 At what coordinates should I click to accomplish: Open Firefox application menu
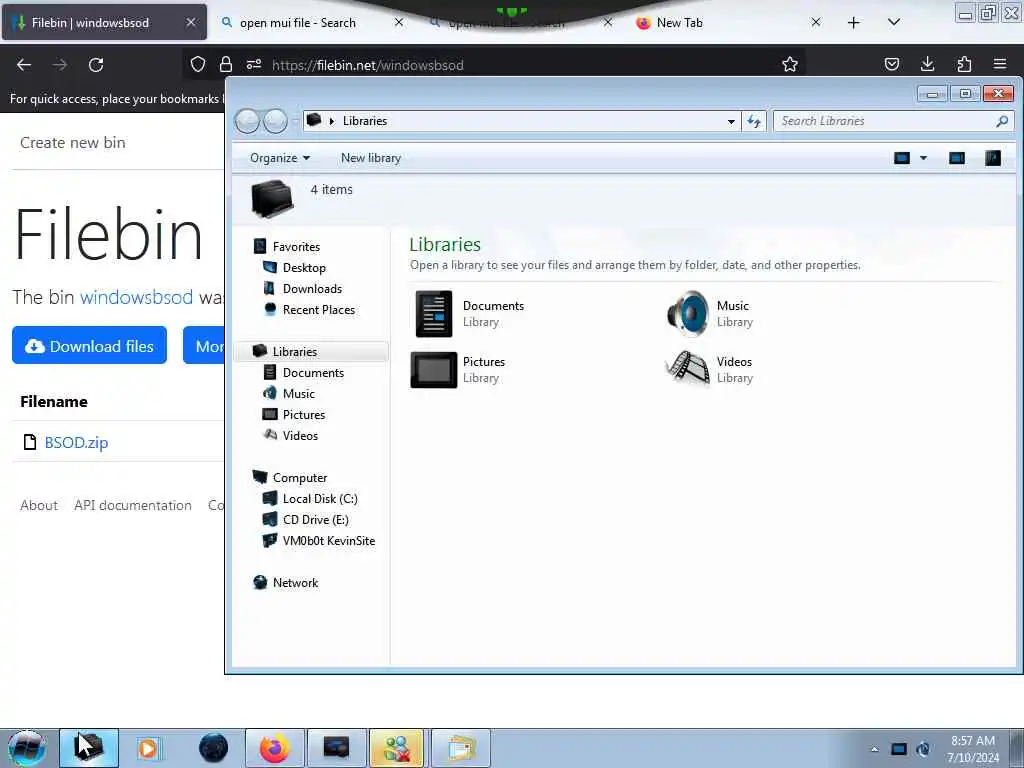pos(1000,64)
